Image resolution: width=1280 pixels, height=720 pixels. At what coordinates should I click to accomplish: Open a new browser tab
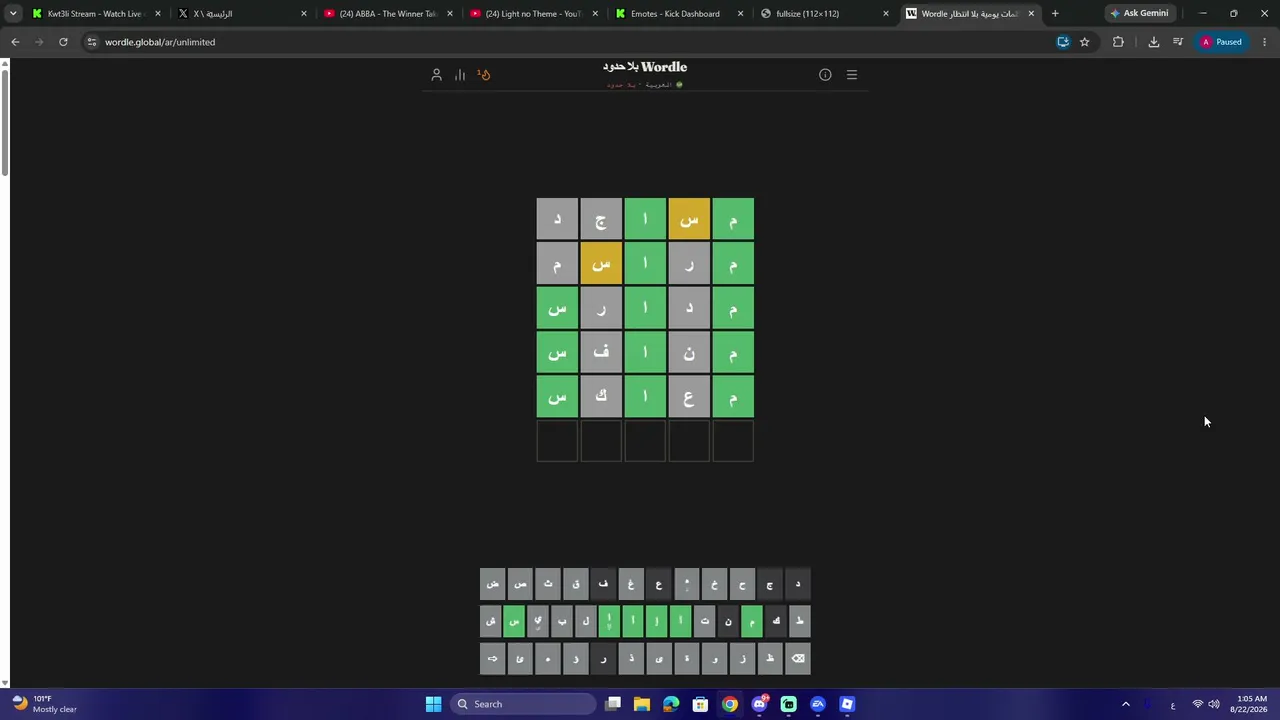[1055, 14]
